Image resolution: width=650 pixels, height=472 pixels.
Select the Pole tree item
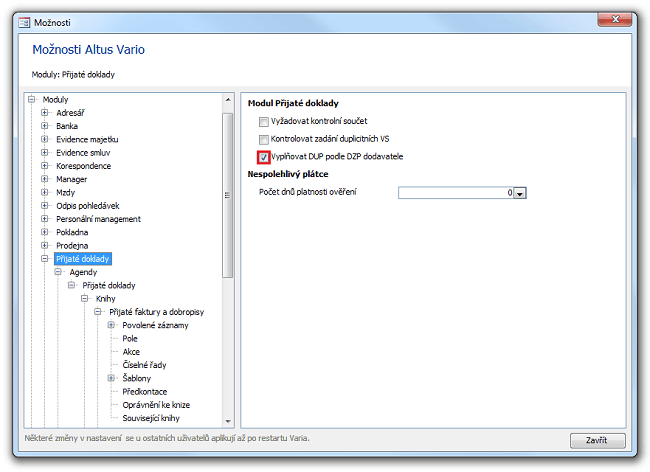pos(130,338)
